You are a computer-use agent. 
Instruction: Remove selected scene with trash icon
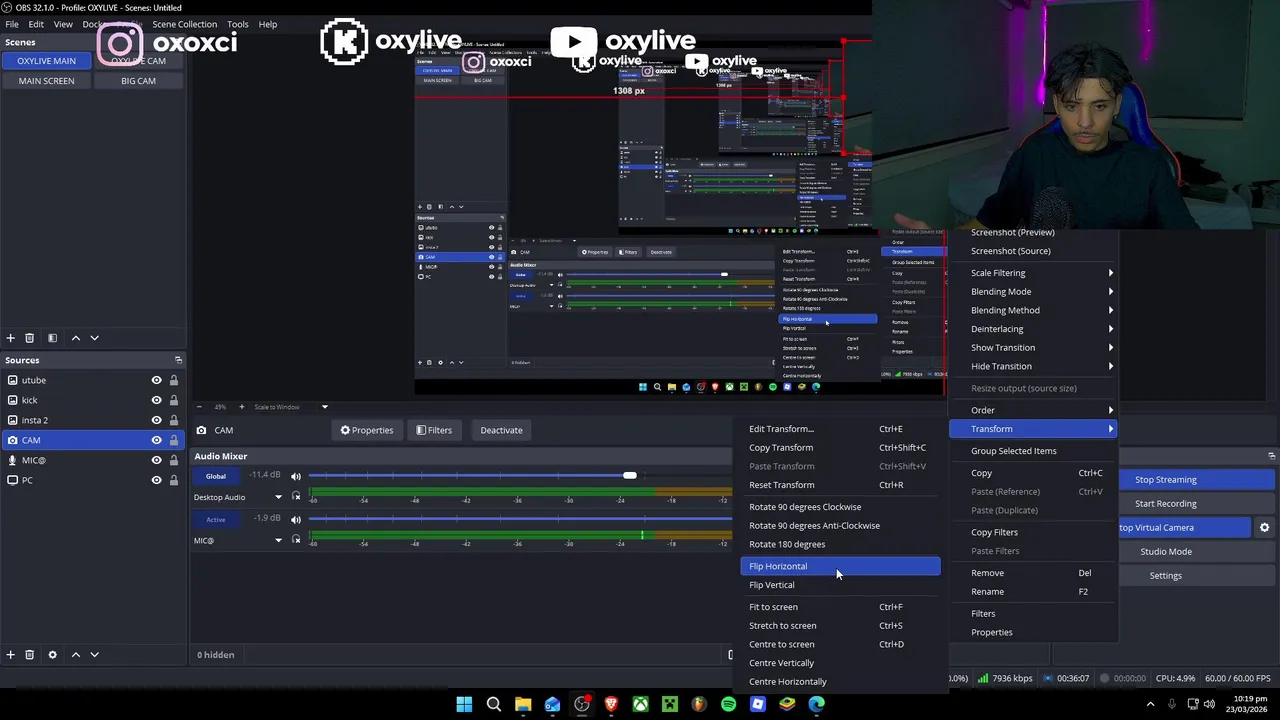click(30, 338)
